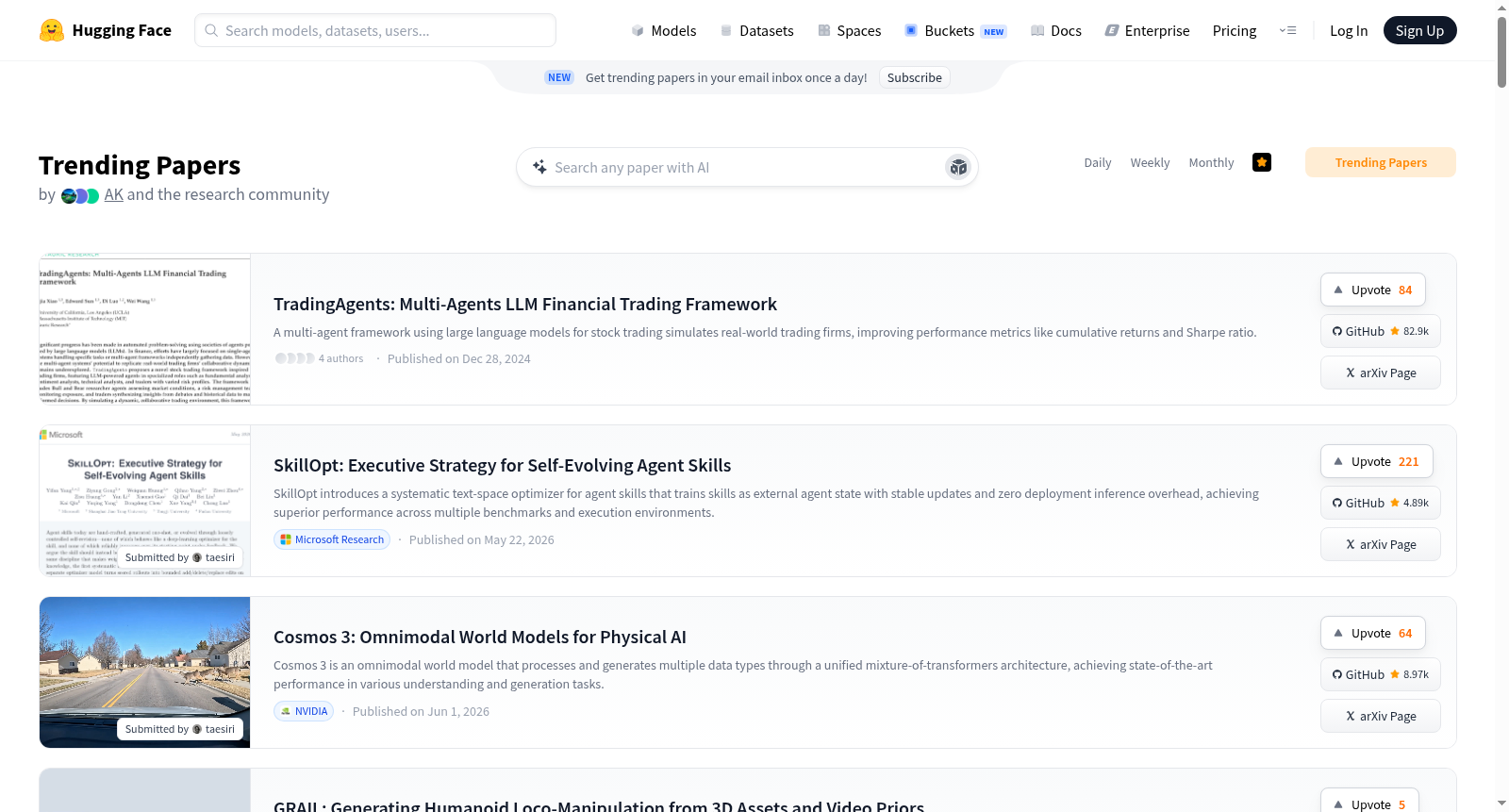Switch to the Weekly papers tab
Viewport: 1509px width, 812px height.
pyautogui.click(x=1150, y=162)
